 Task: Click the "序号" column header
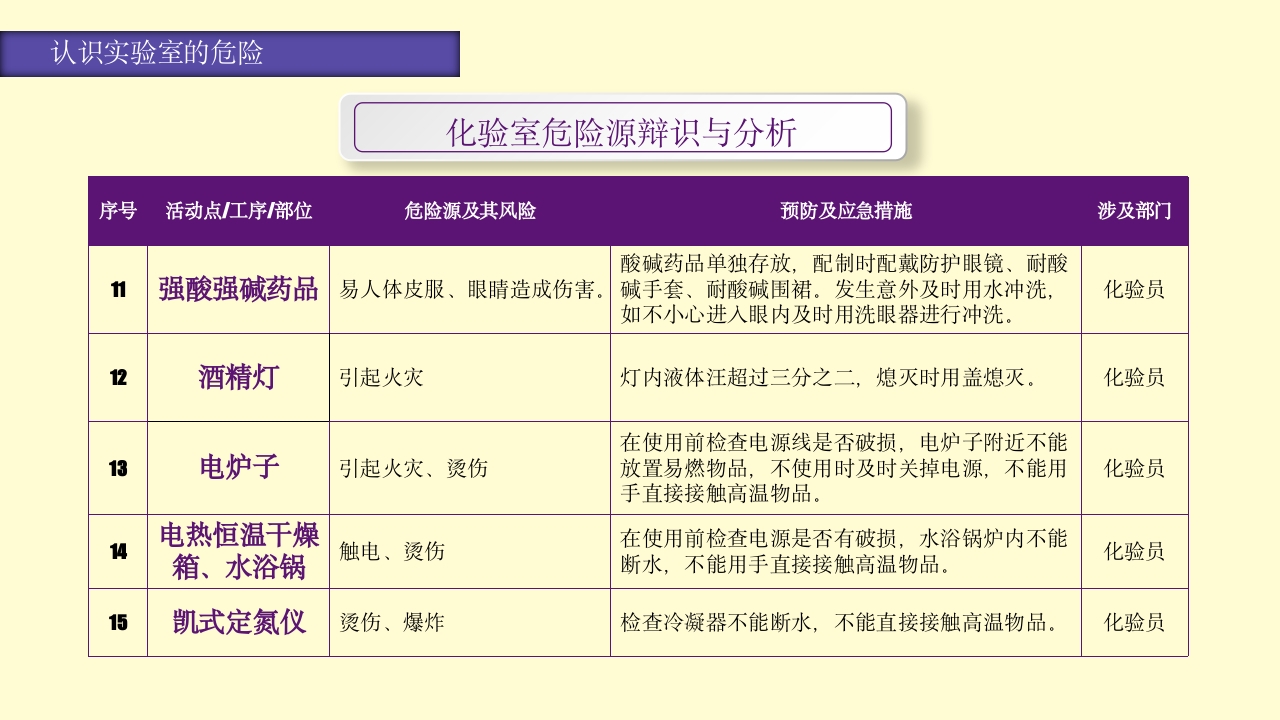click(117, 212)
